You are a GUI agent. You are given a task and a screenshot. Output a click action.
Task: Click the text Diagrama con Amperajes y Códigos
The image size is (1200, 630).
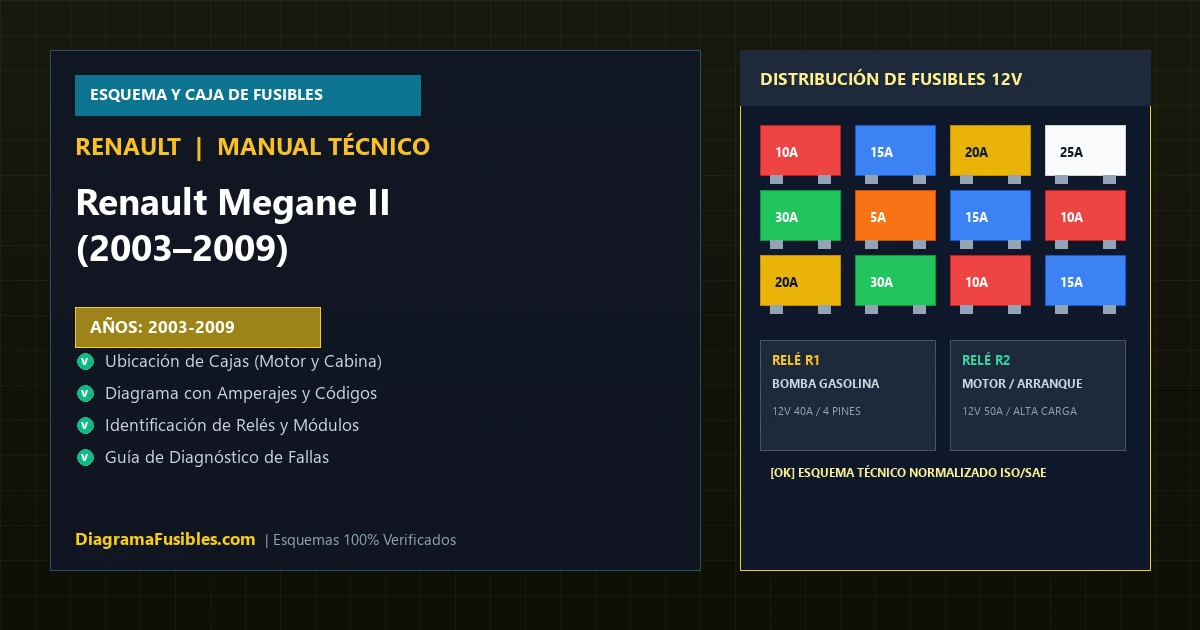241,393
